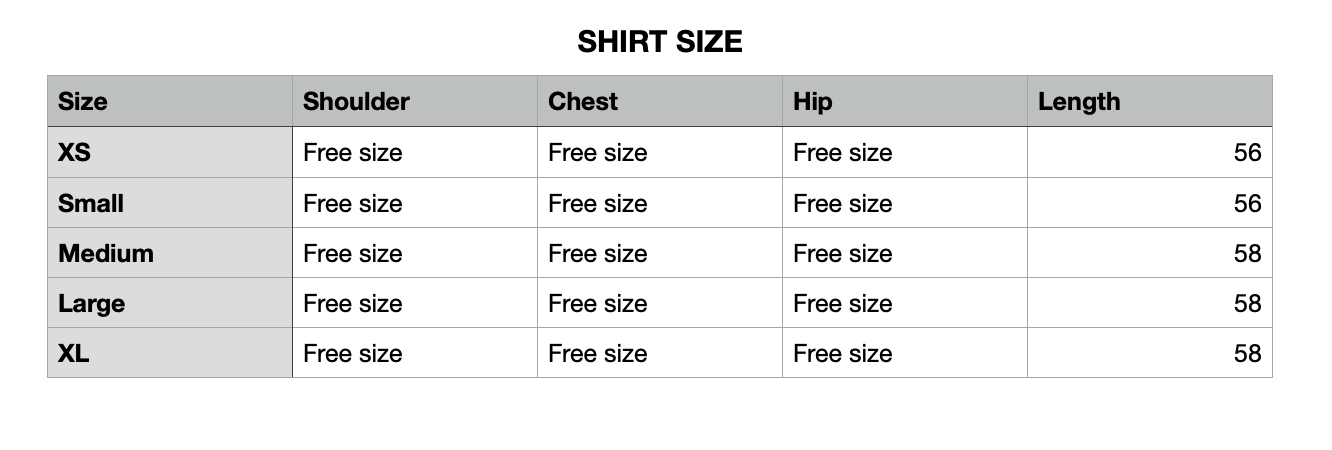This screenshot has height=450, width=1332.
Task: Select the Size column header
Action: (x=83, y=101)
